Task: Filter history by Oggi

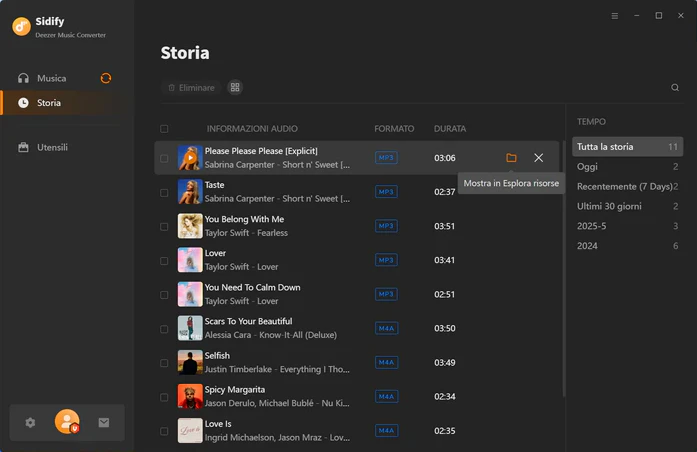Action: (x=627, y=167)
